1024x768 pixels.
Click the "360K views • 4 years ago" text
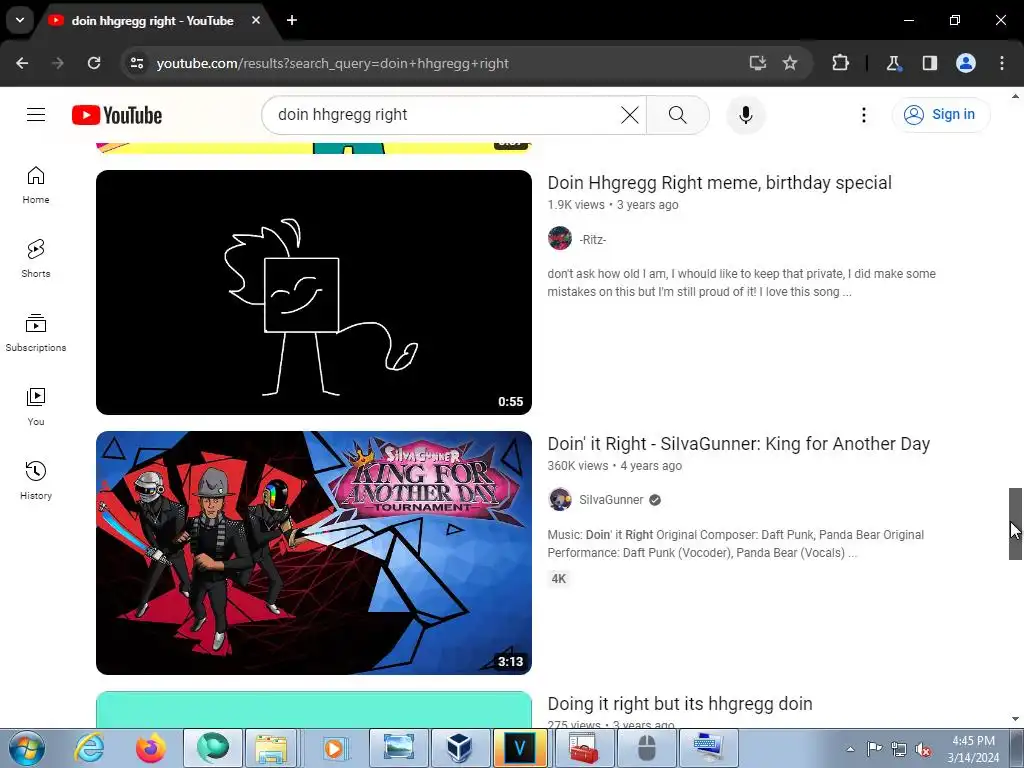pyautogui.click(x=615, y=466)
